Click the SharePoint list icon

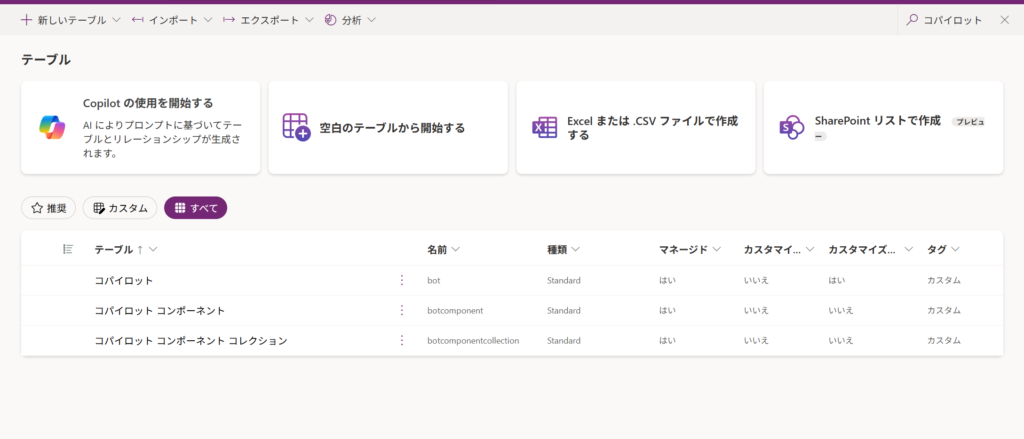(x=792, y=127)
